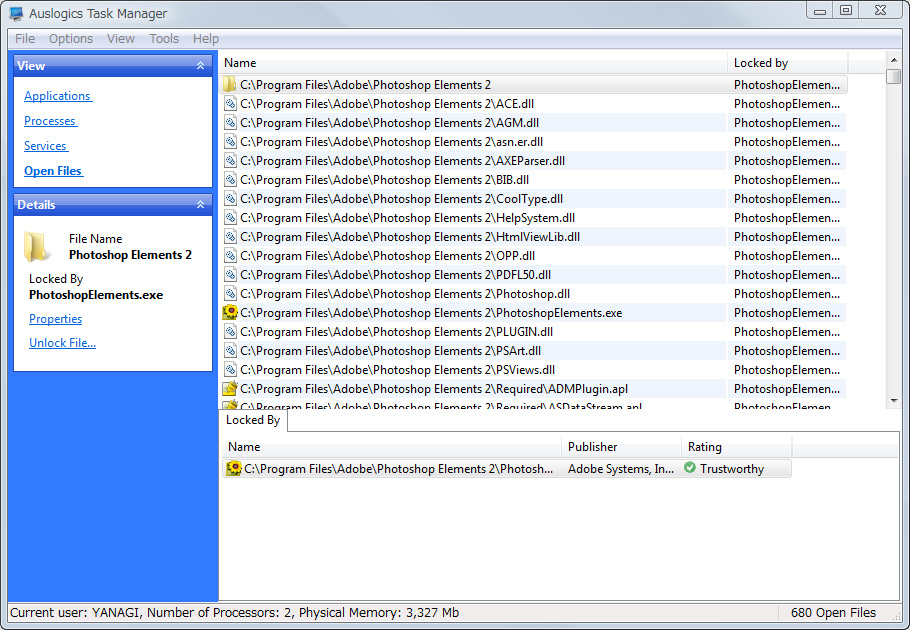Select the Locked By tab
Viewport: 910px width, 630px height.
click(253, 420)
